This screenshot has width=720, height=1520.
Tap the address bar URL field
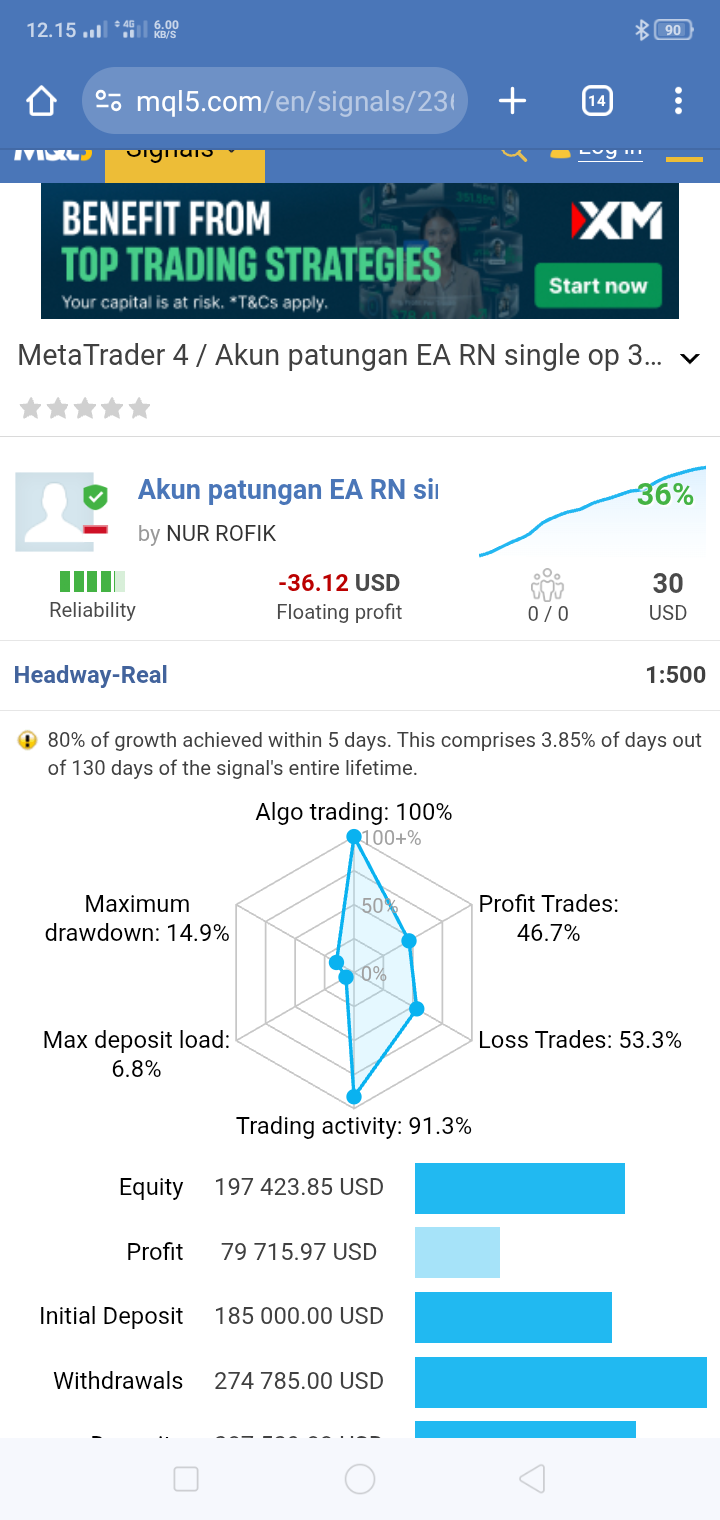(274, 101)
